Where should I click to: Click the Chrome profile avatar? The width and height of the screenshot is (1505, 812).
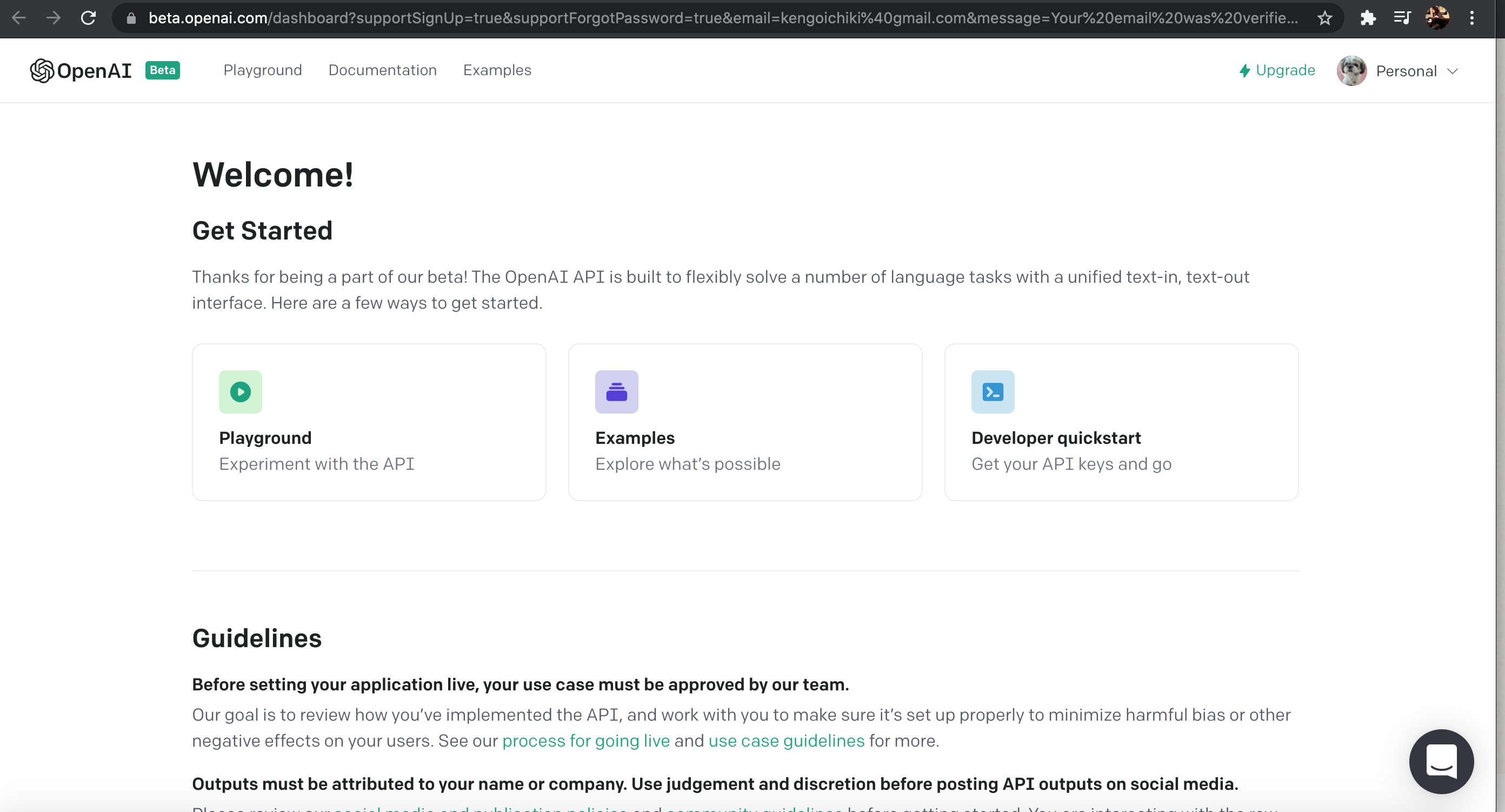pos(1437,18)
